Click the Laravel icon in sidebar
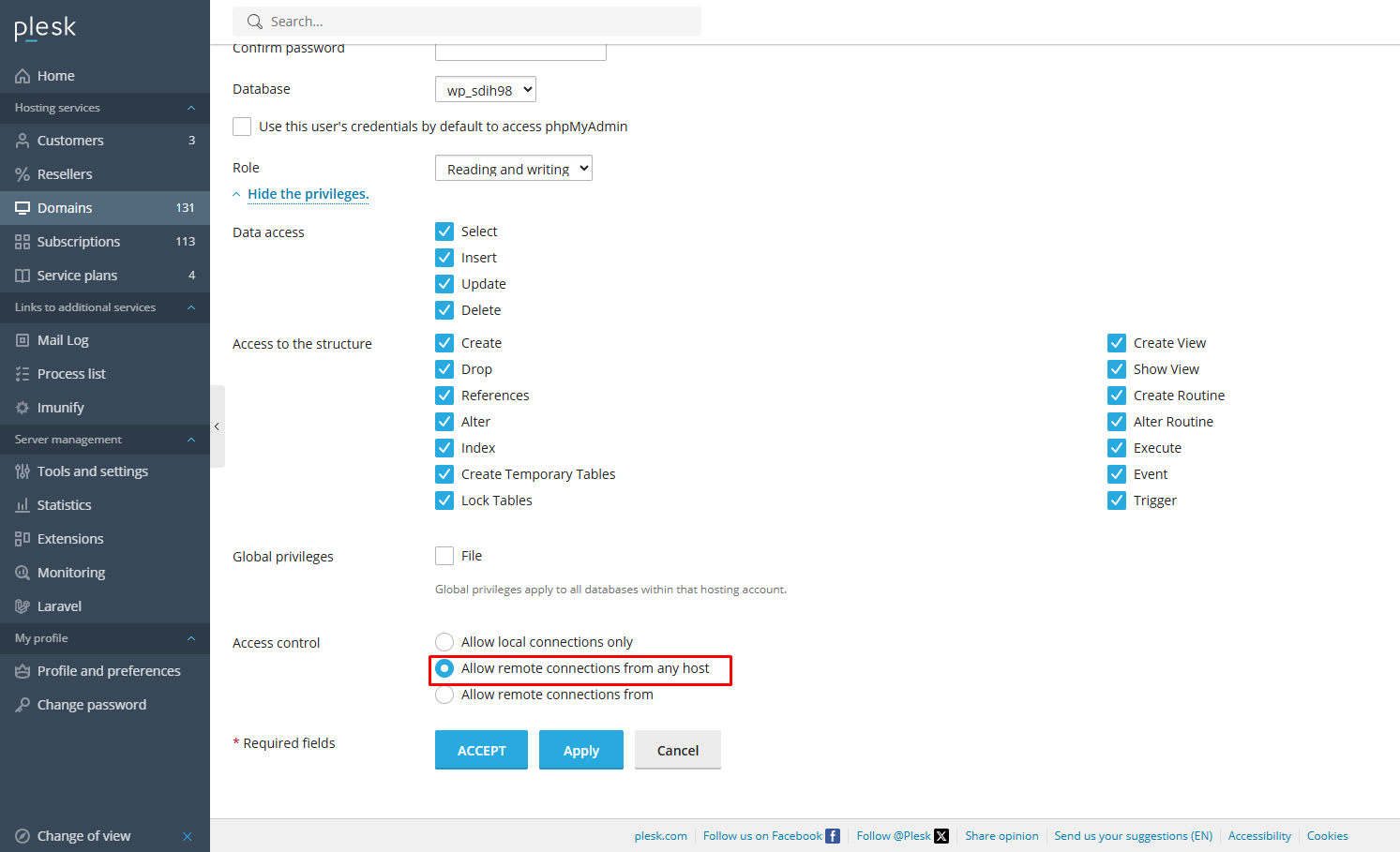Screen dimensions: 1400x852 23,606
